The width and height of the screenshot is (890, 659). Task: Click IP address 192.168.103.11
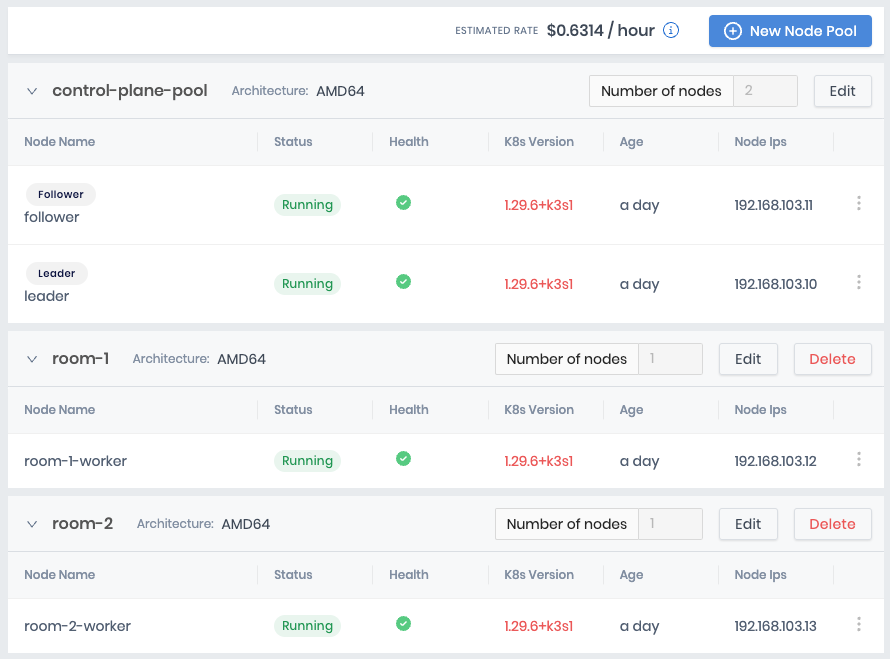[774, 205]
